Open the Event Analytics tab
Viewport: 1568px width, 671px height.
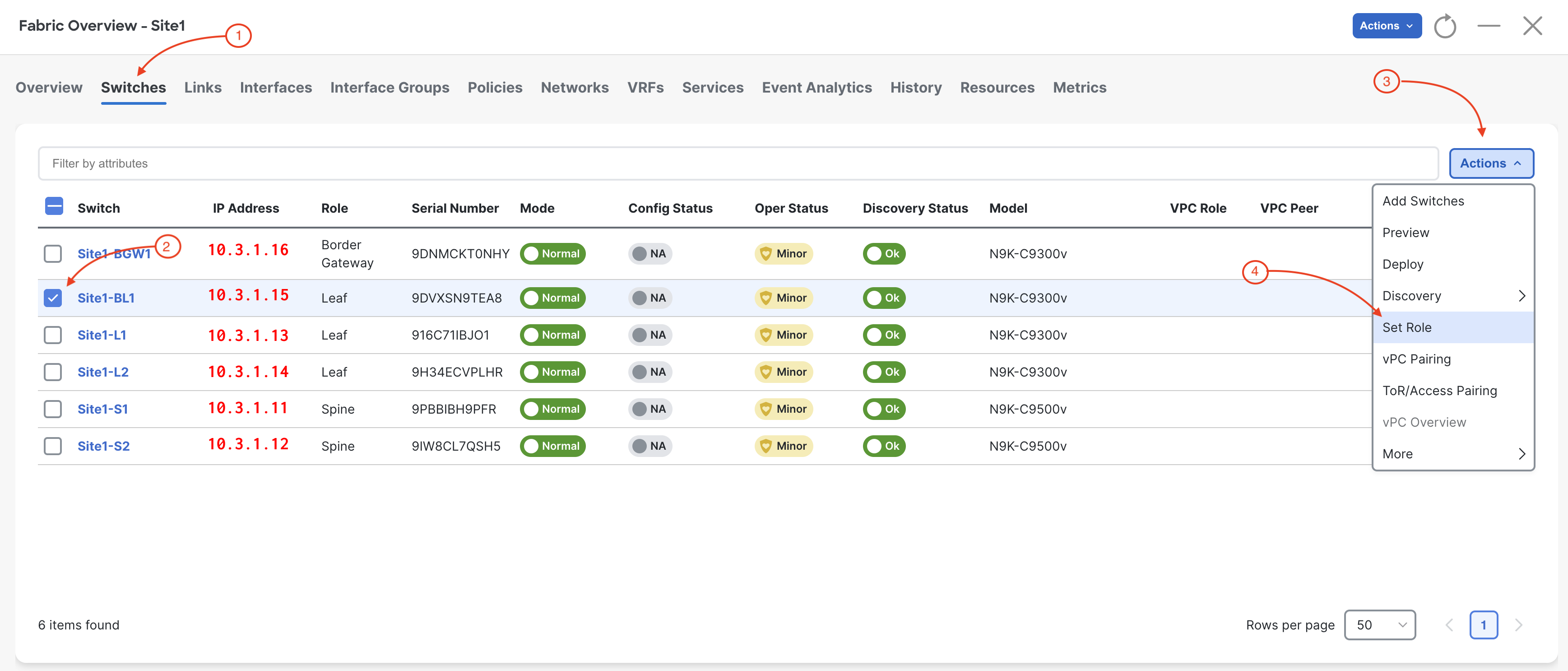(817, 88)
